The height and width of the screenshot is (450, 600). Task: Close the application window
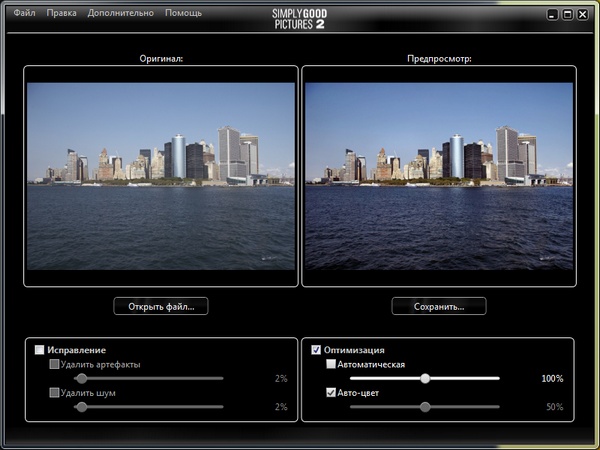pos(583,14)
